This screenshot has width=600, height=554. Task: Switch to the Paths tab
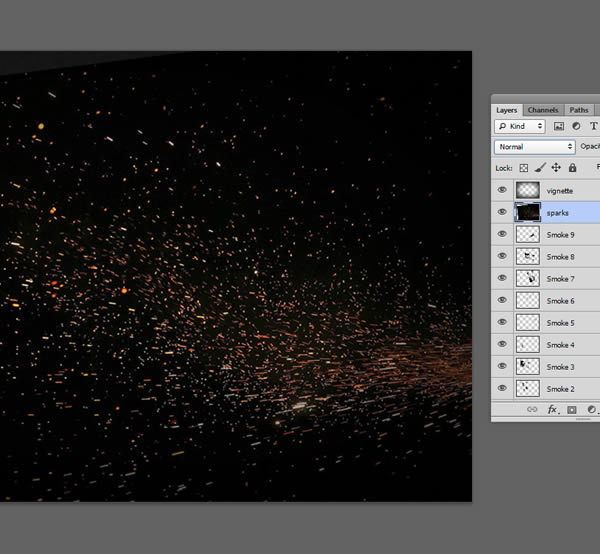point(579,110)
